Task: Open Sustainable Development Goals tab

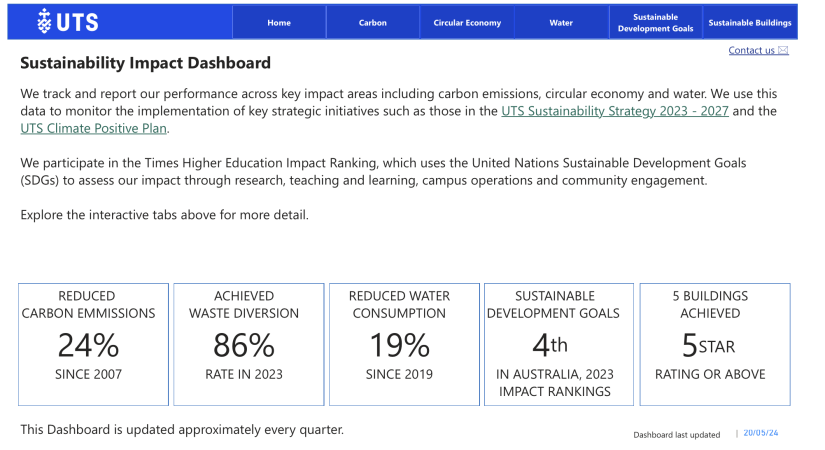Action: [655, 23]
